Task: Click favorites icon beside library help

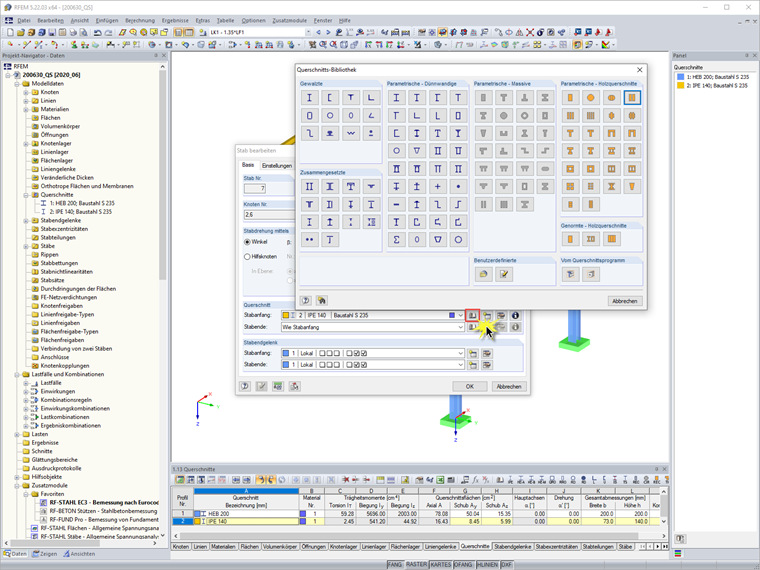Action: [321, 301]
